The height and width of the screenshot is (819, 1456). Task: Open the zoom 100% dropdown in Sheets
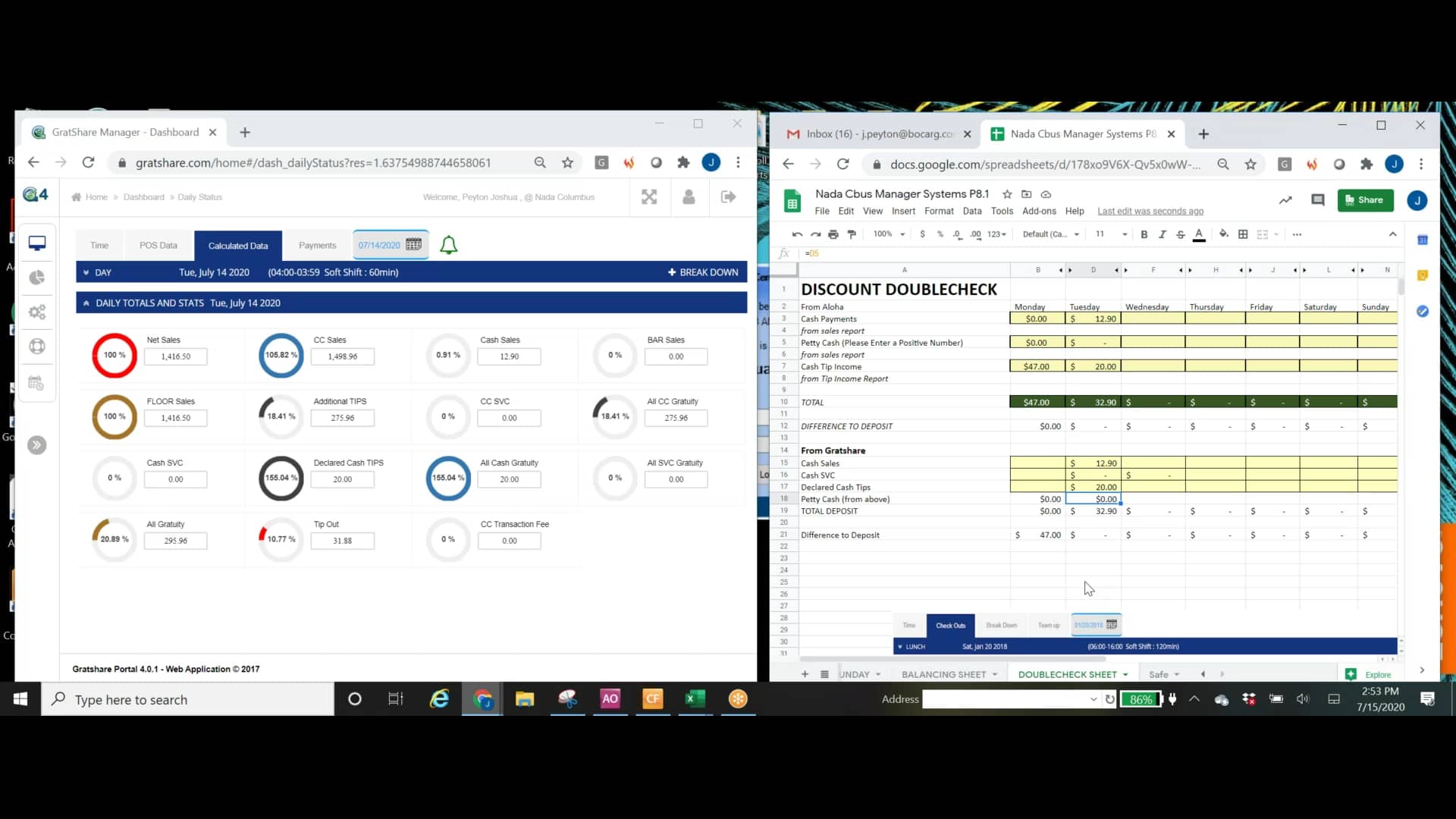(x=889, y=234)
